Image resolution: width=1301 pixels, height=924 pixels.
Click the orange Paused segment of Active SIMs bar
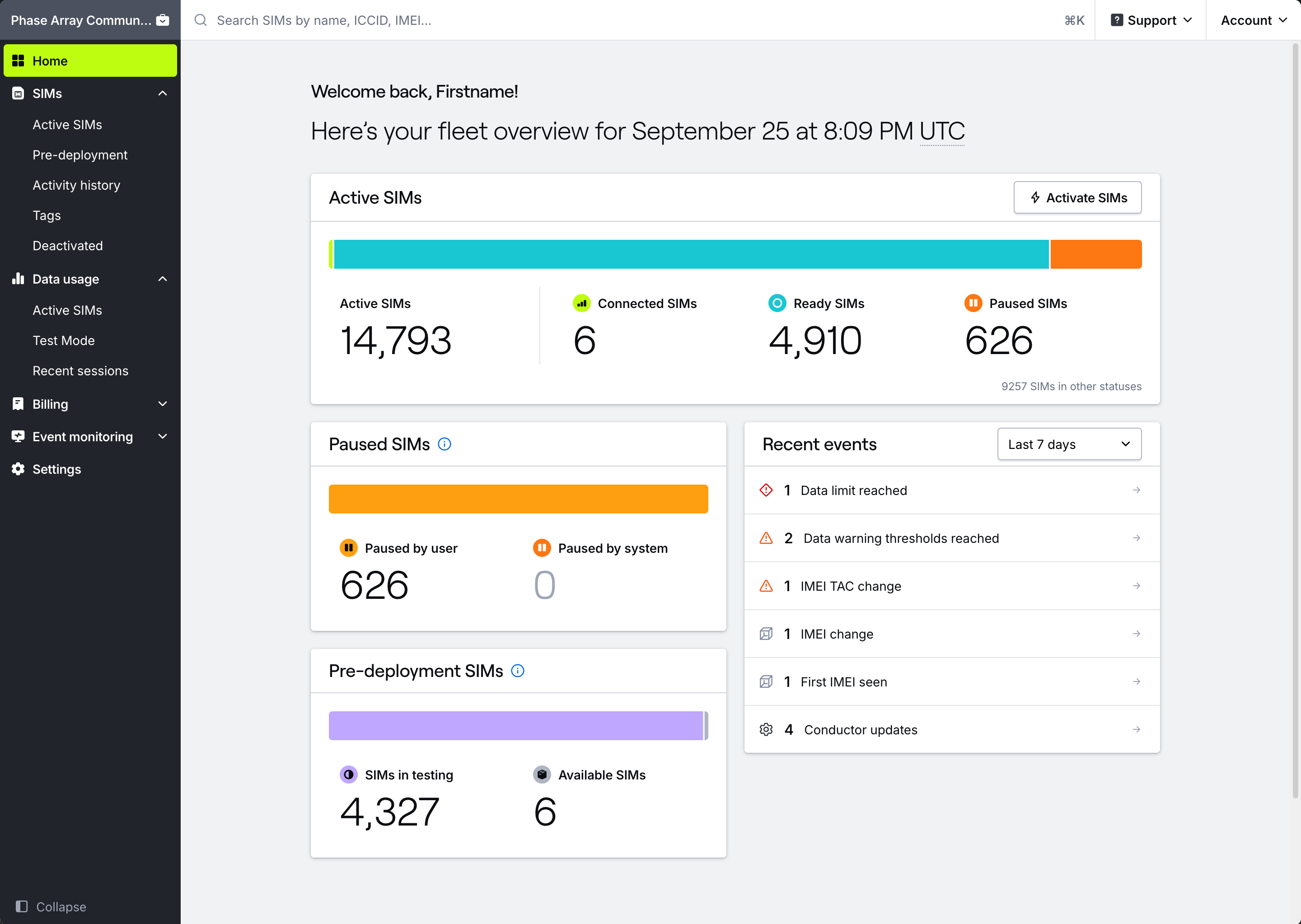pyautogui.click(x=1095, y=254)
